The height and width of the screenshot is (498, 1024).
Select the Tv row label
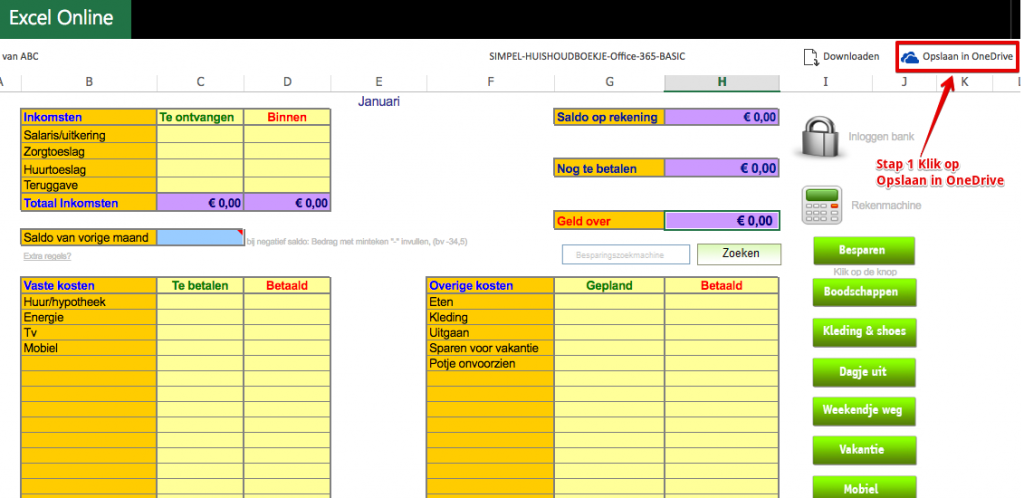(89, 333)
